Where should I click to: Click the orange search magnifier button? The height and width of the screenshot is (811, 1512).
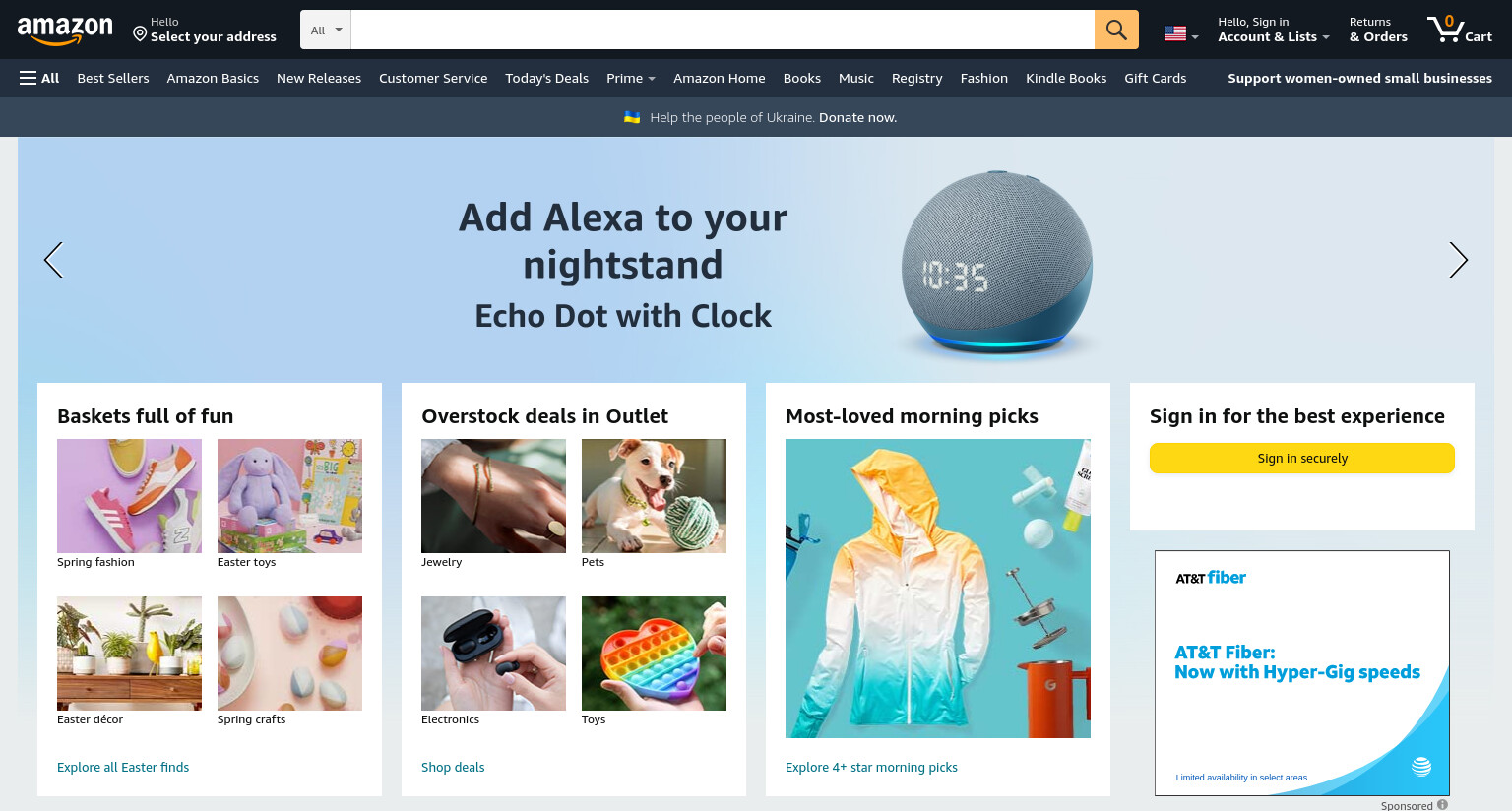tap(1116, 30)
